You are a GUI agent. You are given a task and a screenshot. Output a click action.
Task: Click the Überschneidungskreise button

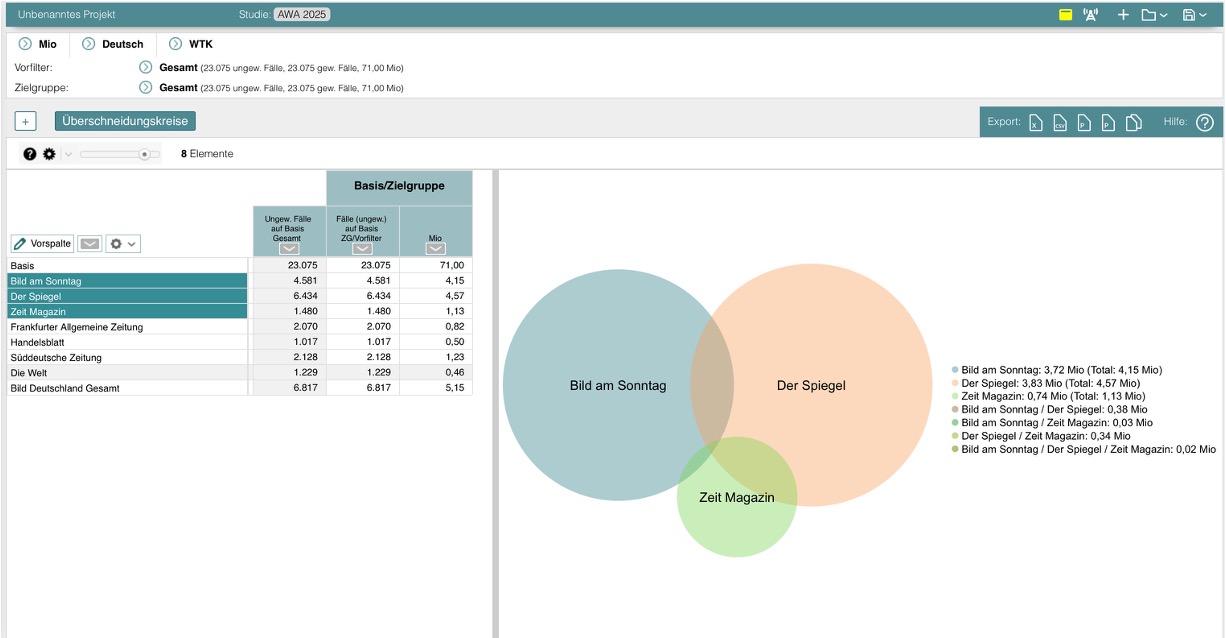coord(125,121)
